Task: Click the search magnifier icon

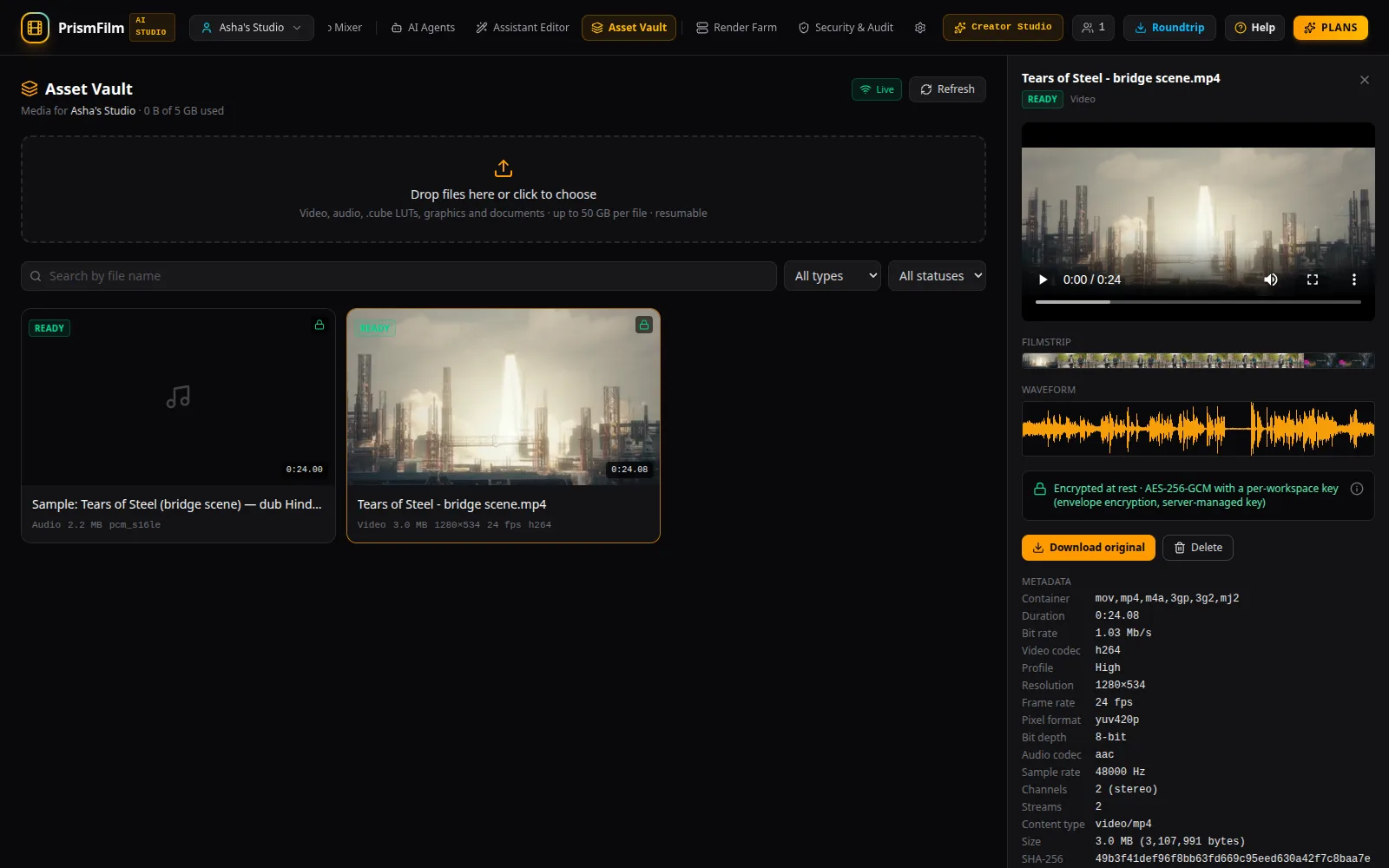Action: tap(36, 276)
